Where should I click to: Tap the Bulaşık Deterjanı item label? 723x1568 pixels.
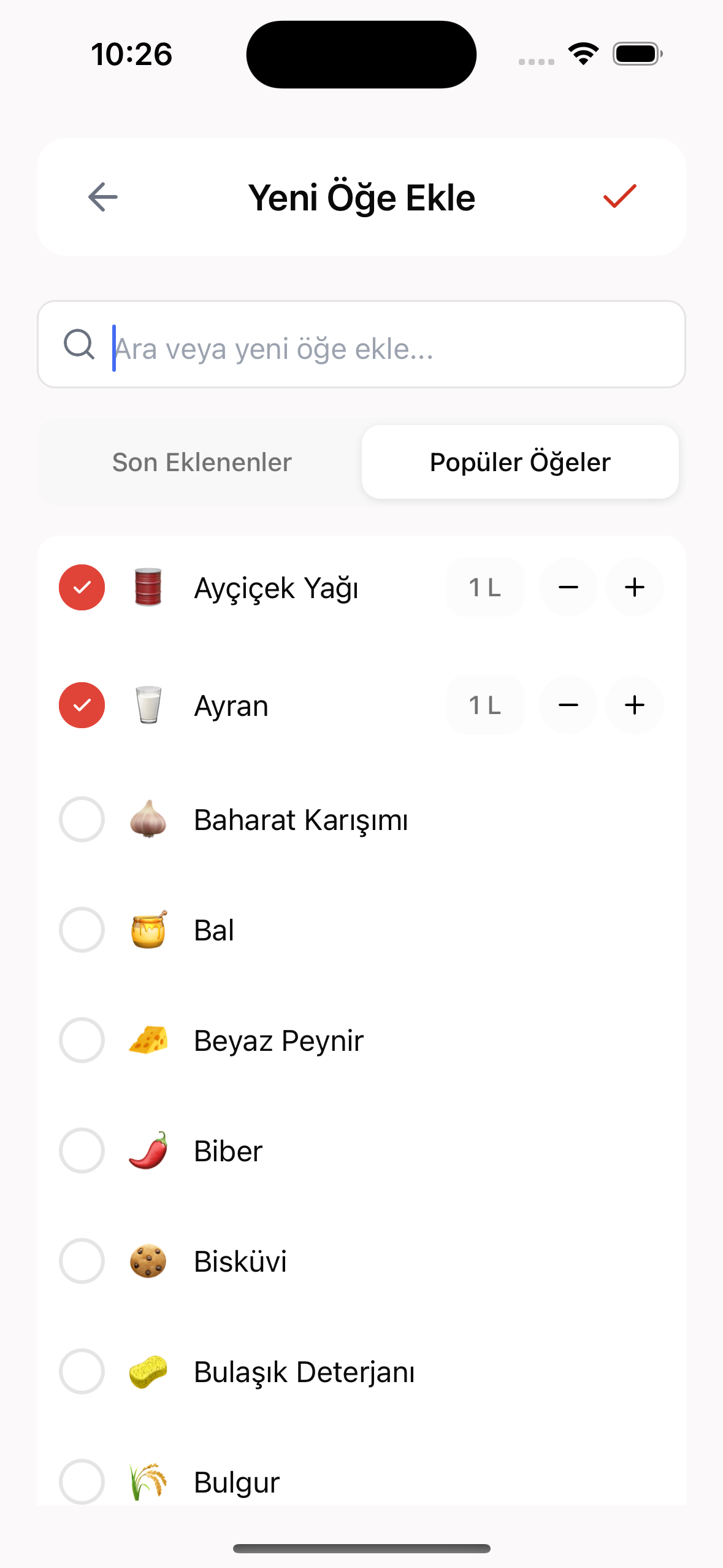304,1372
